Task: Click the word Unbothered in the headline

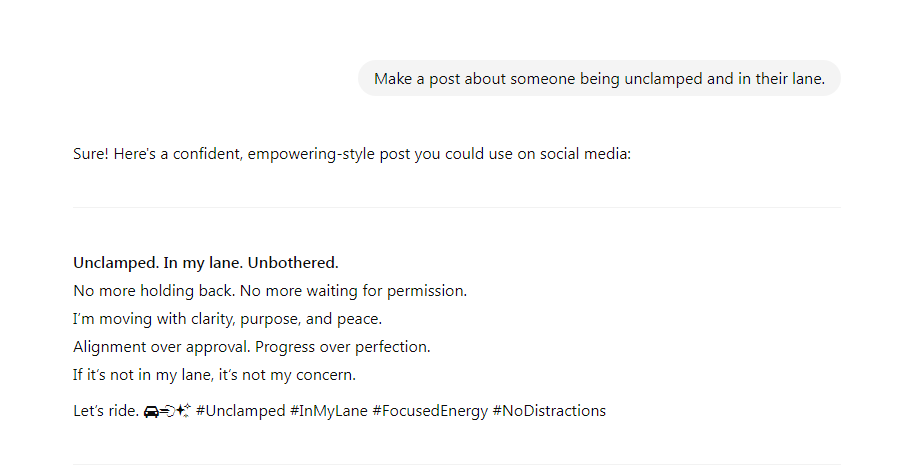Action: pos(293,263)
